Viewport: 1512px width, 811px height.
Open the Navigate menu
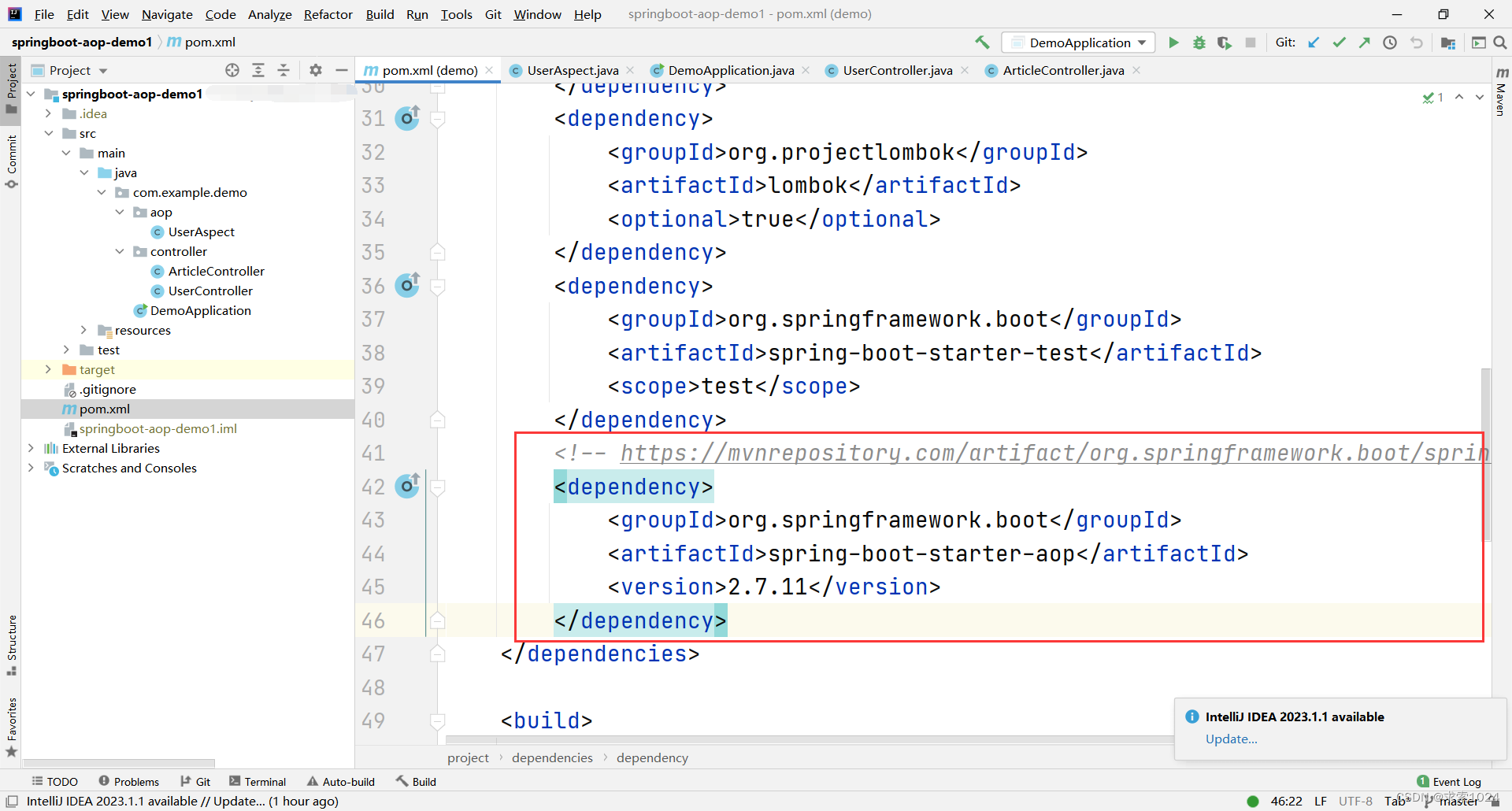pyautogui.click(x=167, y=14)
